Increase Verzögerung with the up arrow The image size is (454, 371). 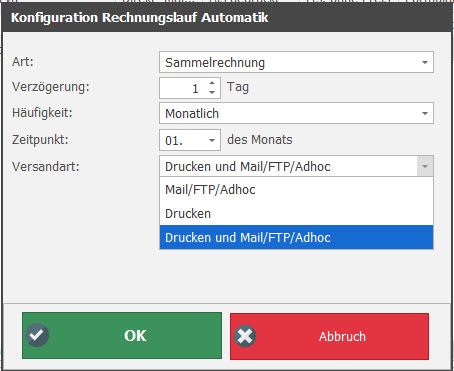coord(212,84)
